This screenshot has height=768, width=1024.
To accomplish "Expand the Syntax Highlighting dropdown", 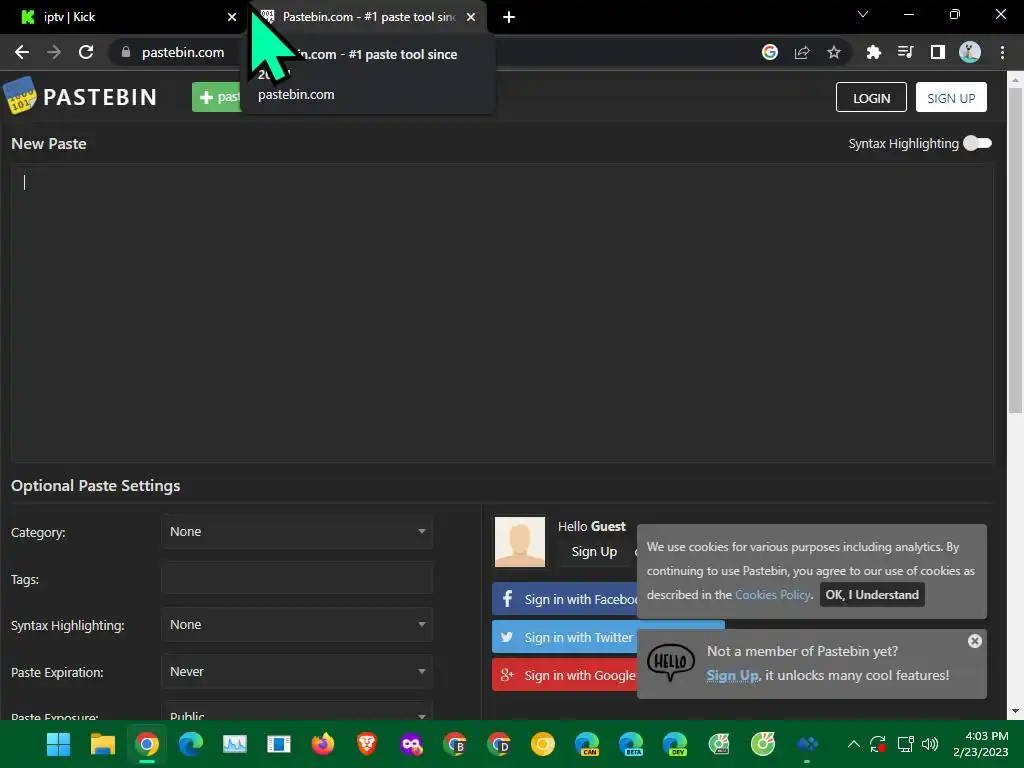I will point(297,624).
